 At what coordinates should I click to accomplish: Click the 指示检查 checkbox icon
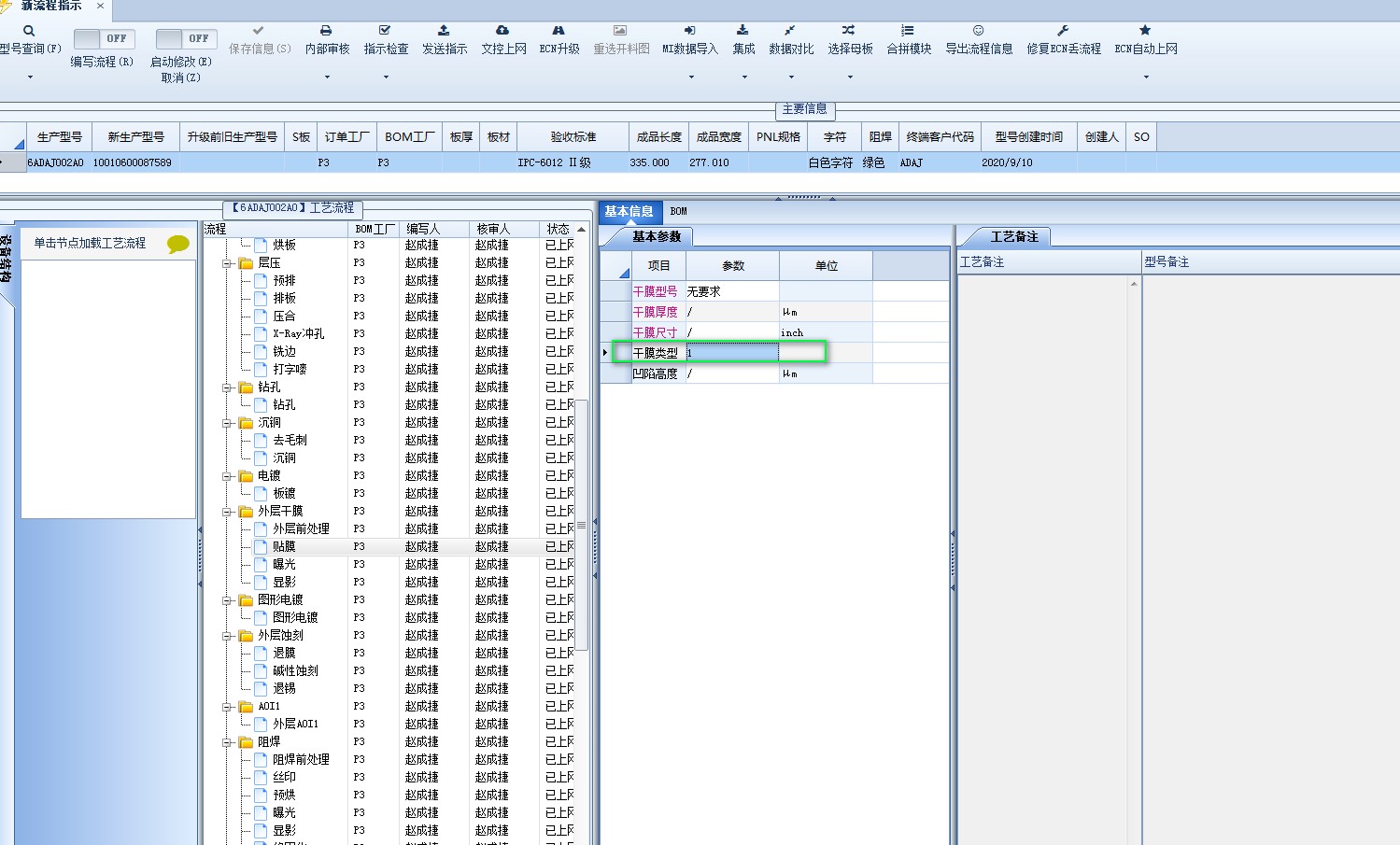385,31
